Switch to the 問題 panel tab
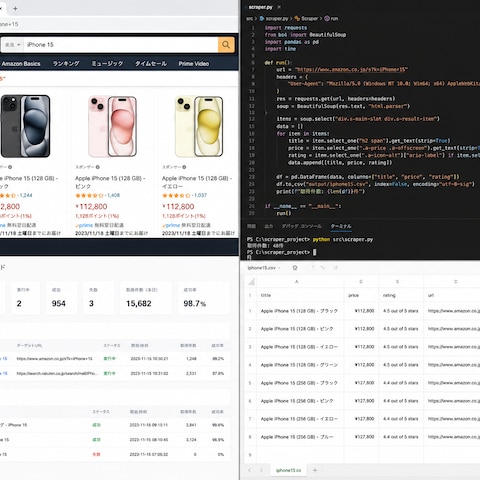The height and width of the screenshot is (480, 480). [x=251, y=226]
